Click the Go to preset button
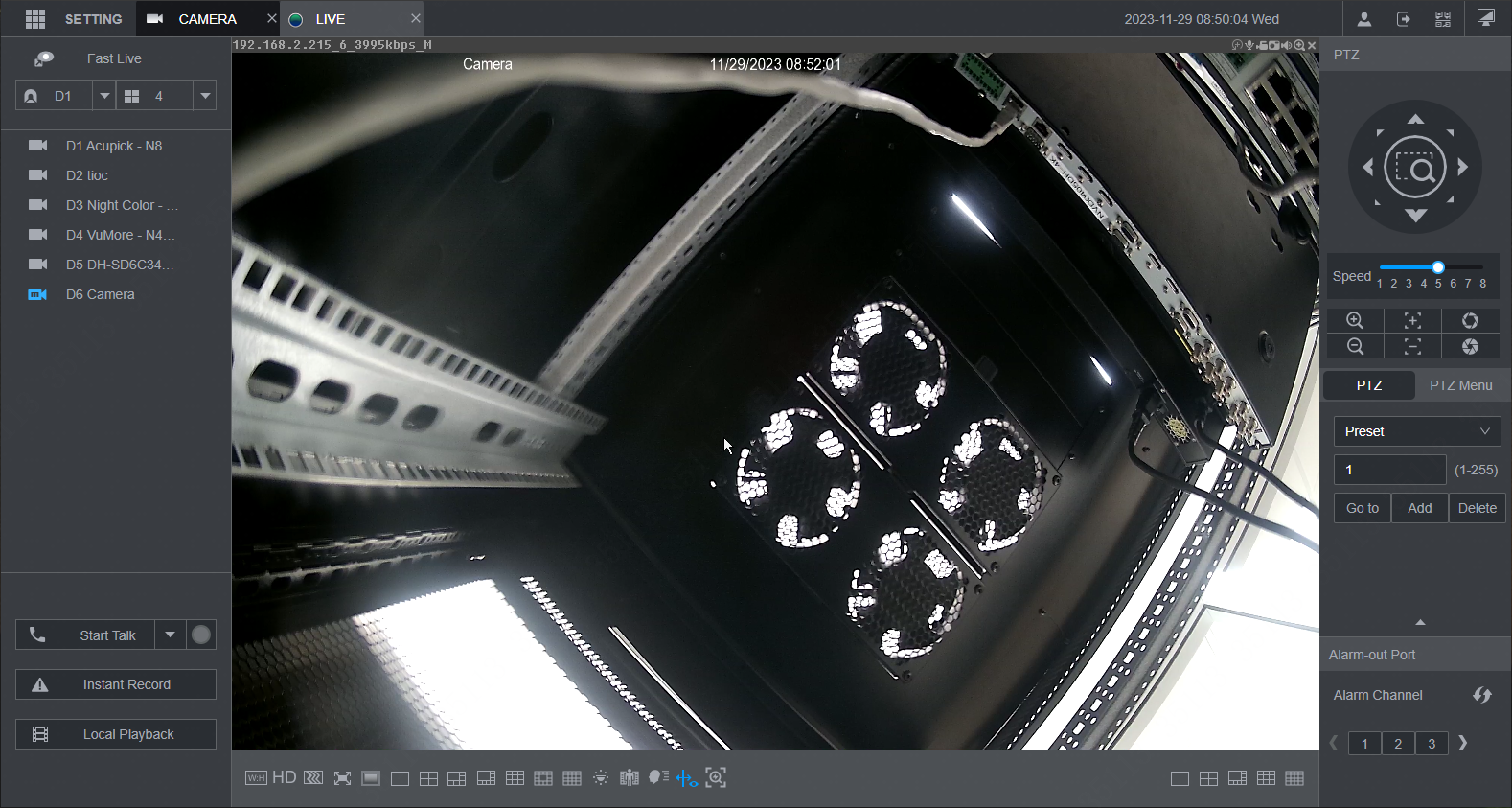This screenshot has height=808, width=1512. 1363,508
